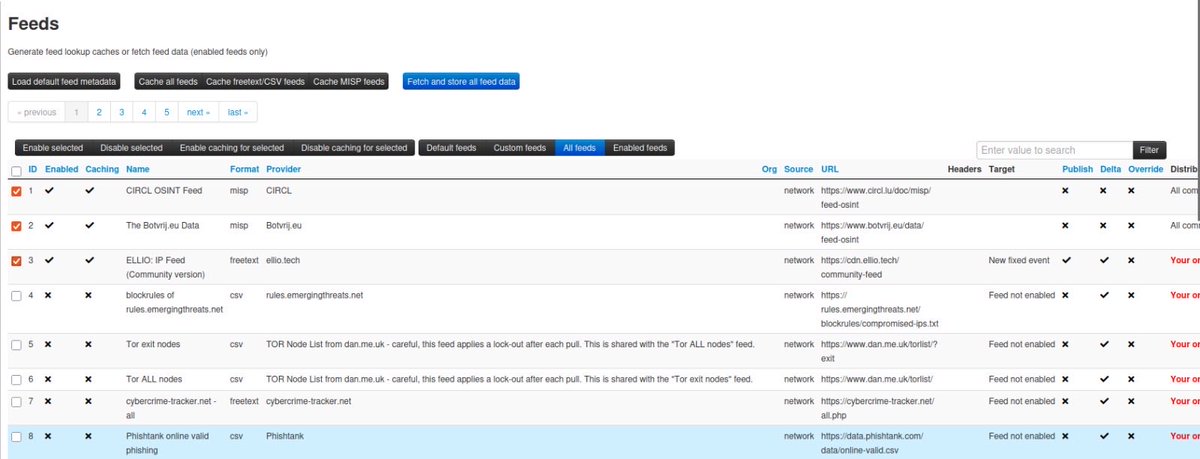The height and width of the screenshot is (459, 1200).
Task: Focus the Enter value to search field
Action: (1054, 150)
